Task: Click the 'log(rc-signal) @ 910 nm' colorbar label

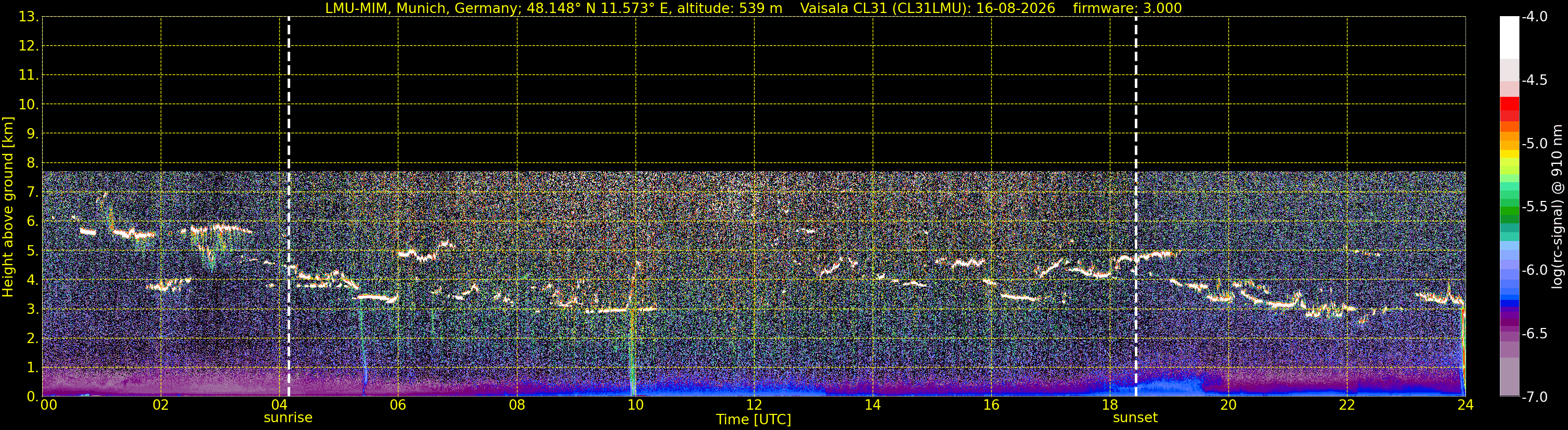Action: [x=1558, y=207]
